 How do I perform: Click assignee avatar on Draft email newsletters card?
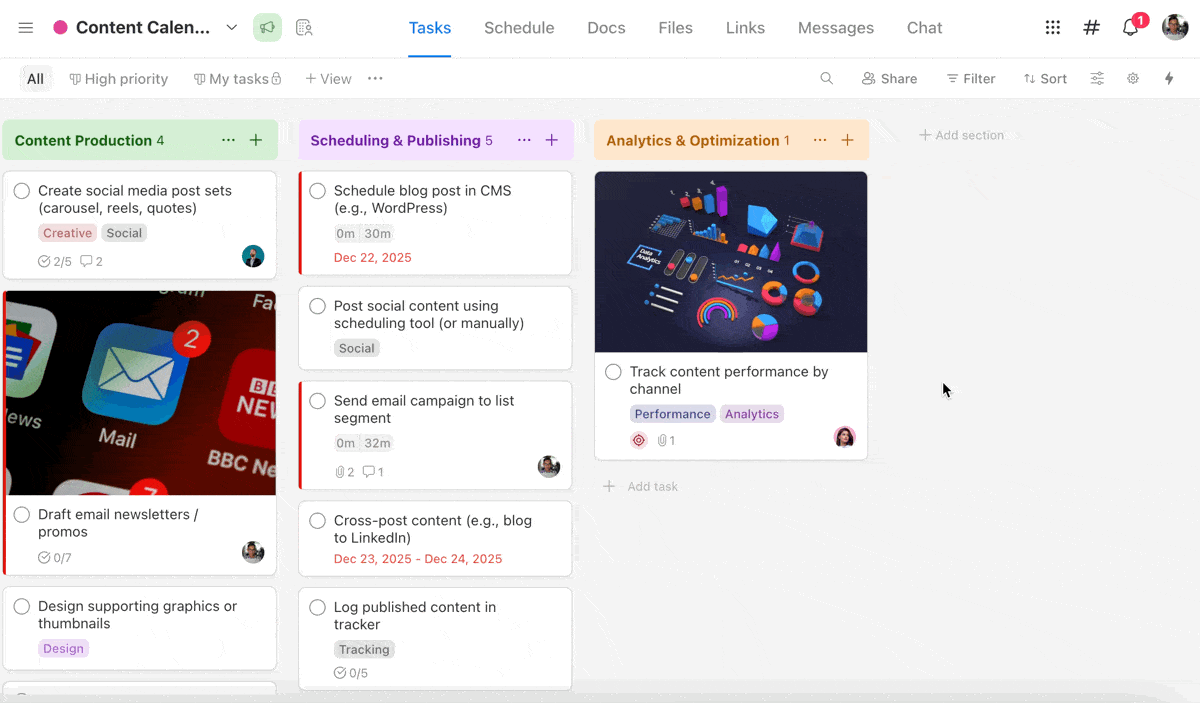(x=253, y=552)
